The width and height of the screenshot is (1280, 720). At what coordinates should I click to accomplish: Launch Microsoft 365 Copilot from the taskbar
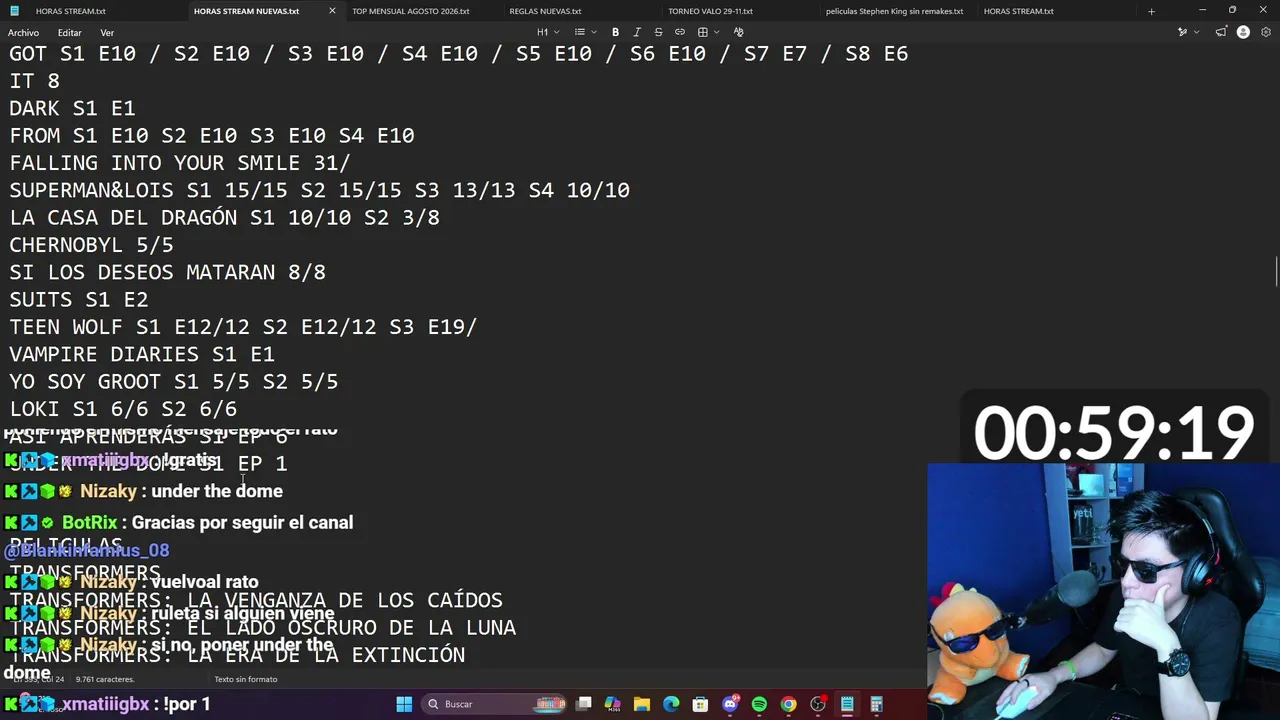613,704
